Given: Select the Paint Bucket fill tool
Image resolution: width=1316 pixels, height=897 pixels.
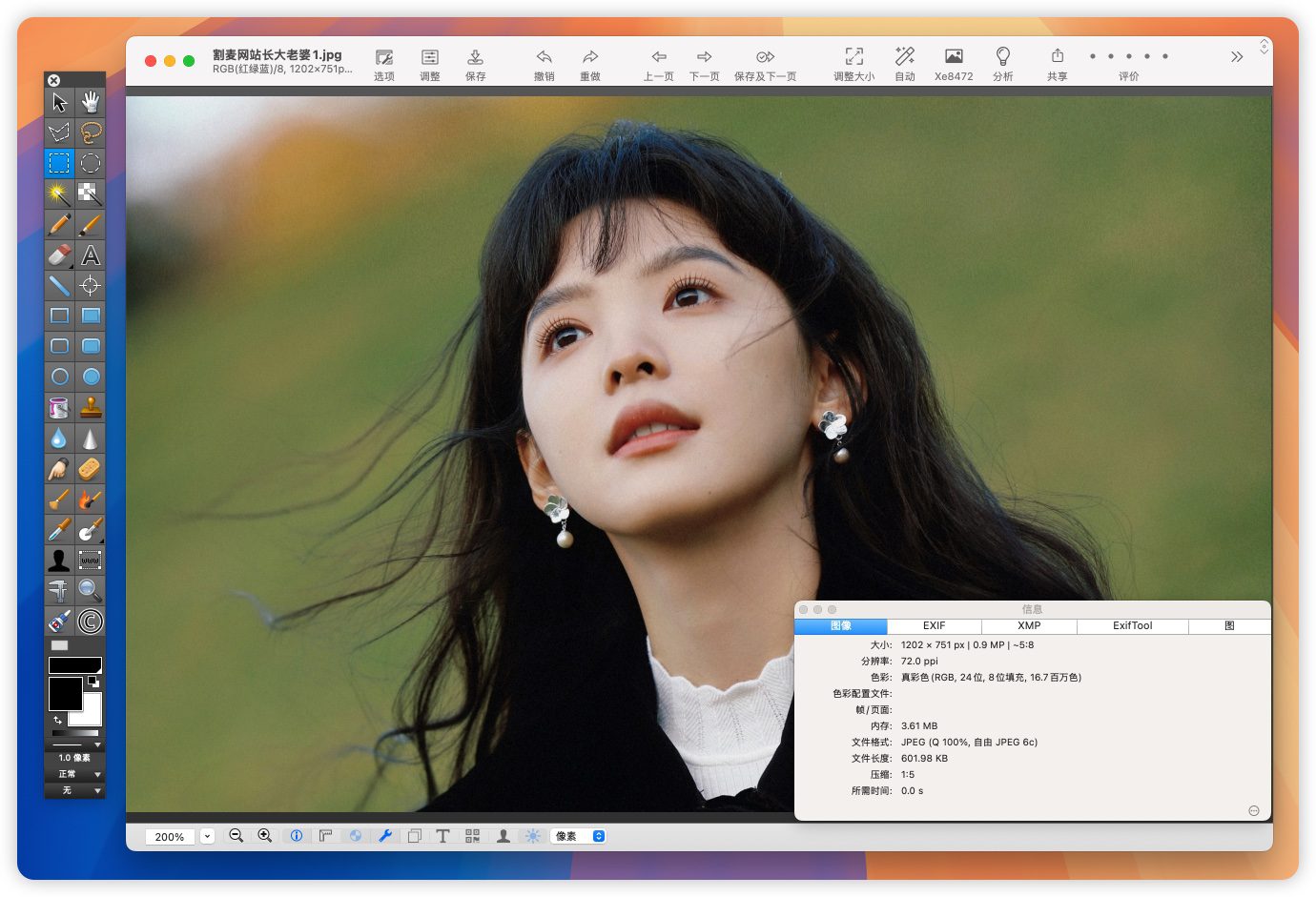Looking at the screenshot, I should [59, 408].
